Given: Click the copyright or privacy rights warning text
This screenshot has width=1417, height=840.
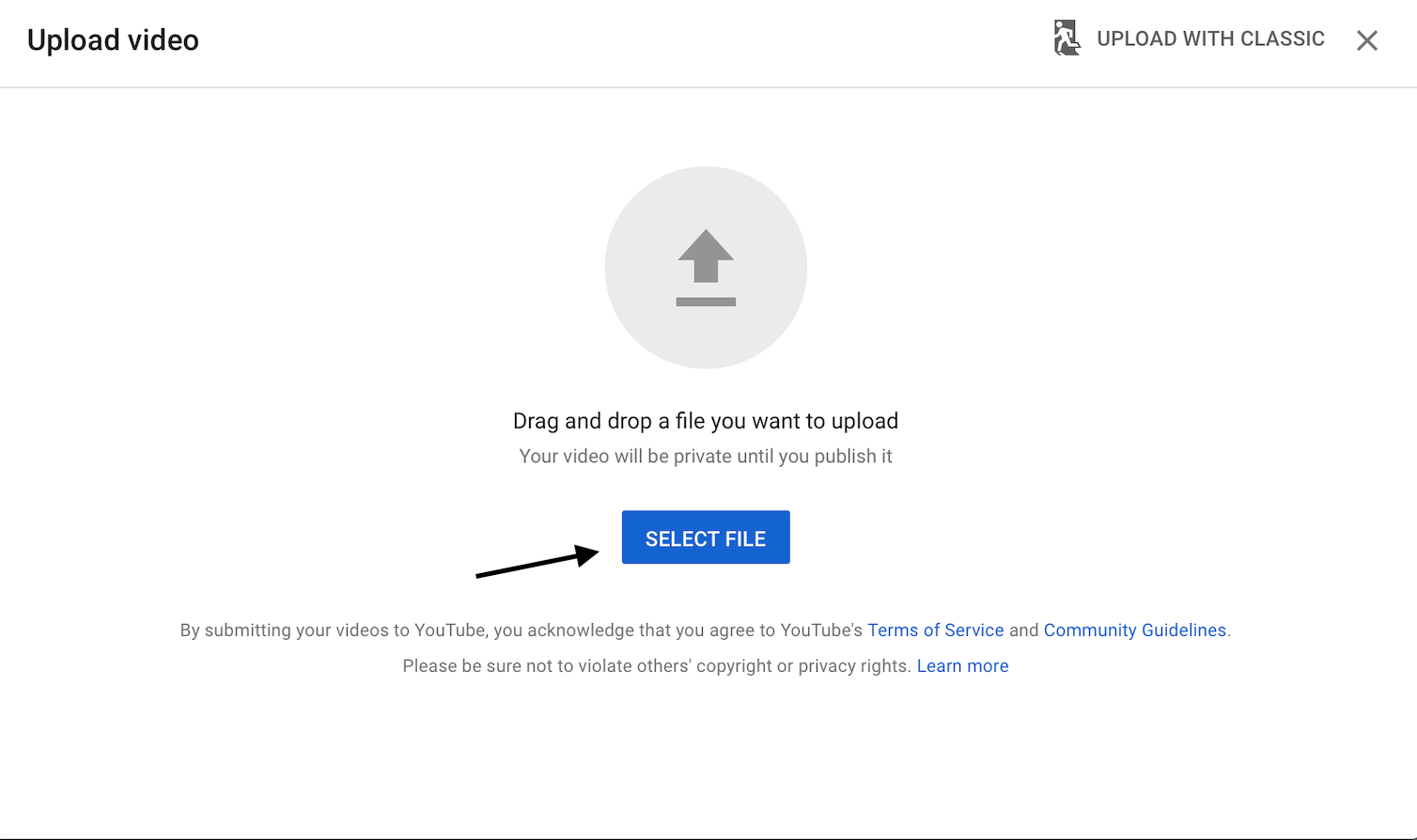Looking at the screenshot, I should (x=658, y=666).
